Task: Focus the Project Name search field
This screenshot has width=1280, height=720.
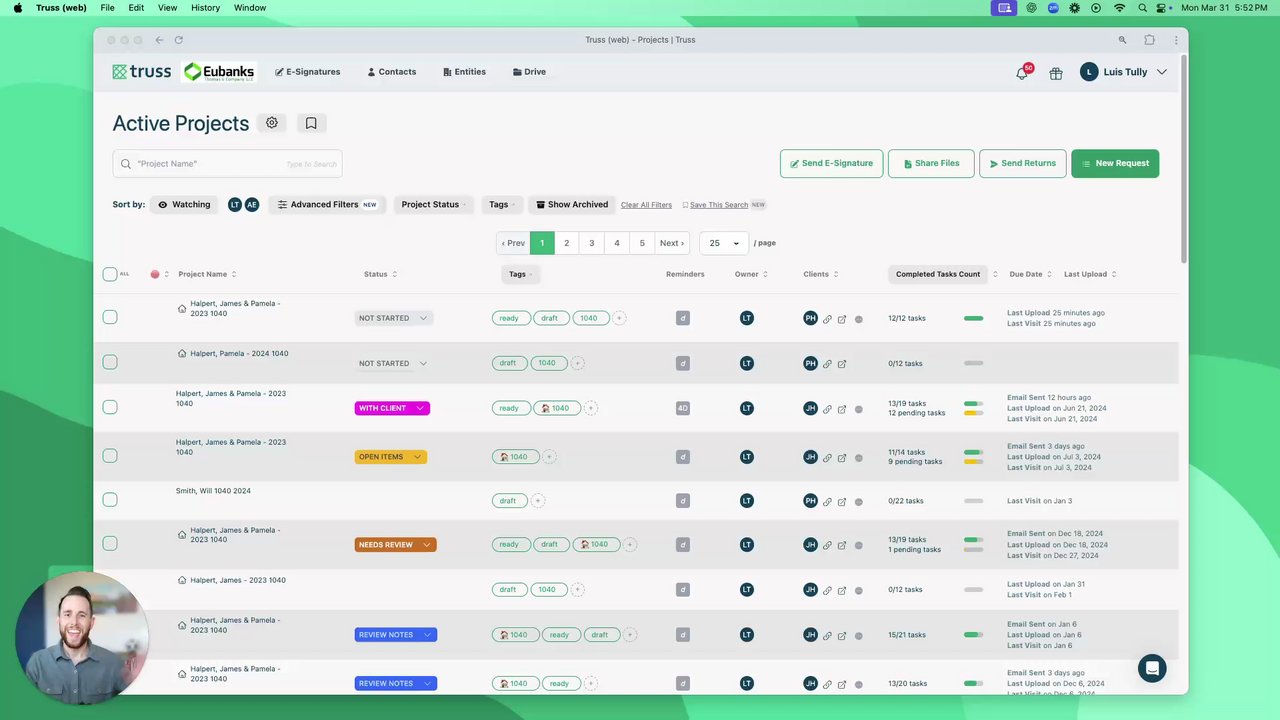Action: (x=227, y=164)
